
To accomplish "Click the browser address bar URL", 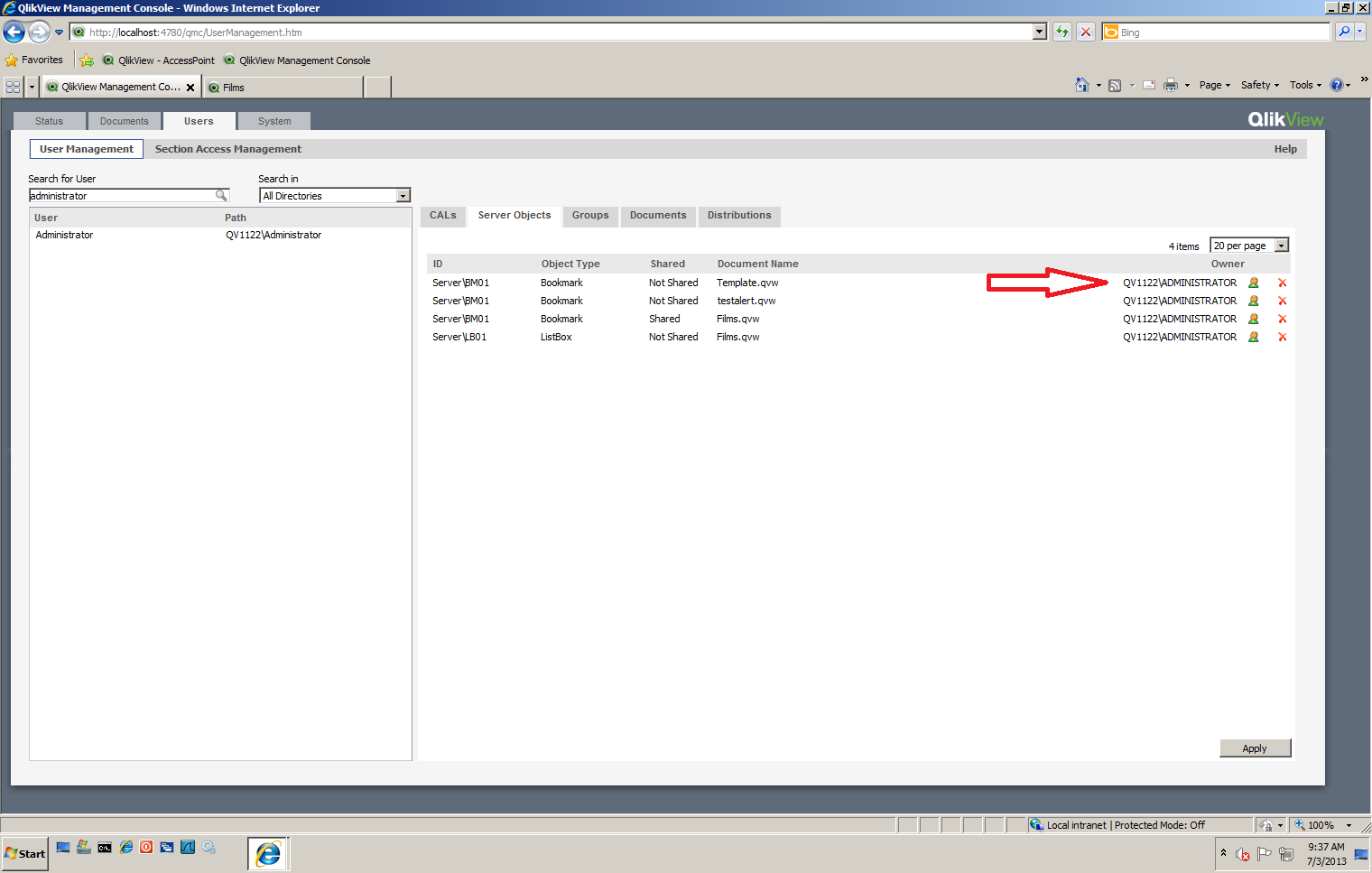I will [x=196, y=33].
